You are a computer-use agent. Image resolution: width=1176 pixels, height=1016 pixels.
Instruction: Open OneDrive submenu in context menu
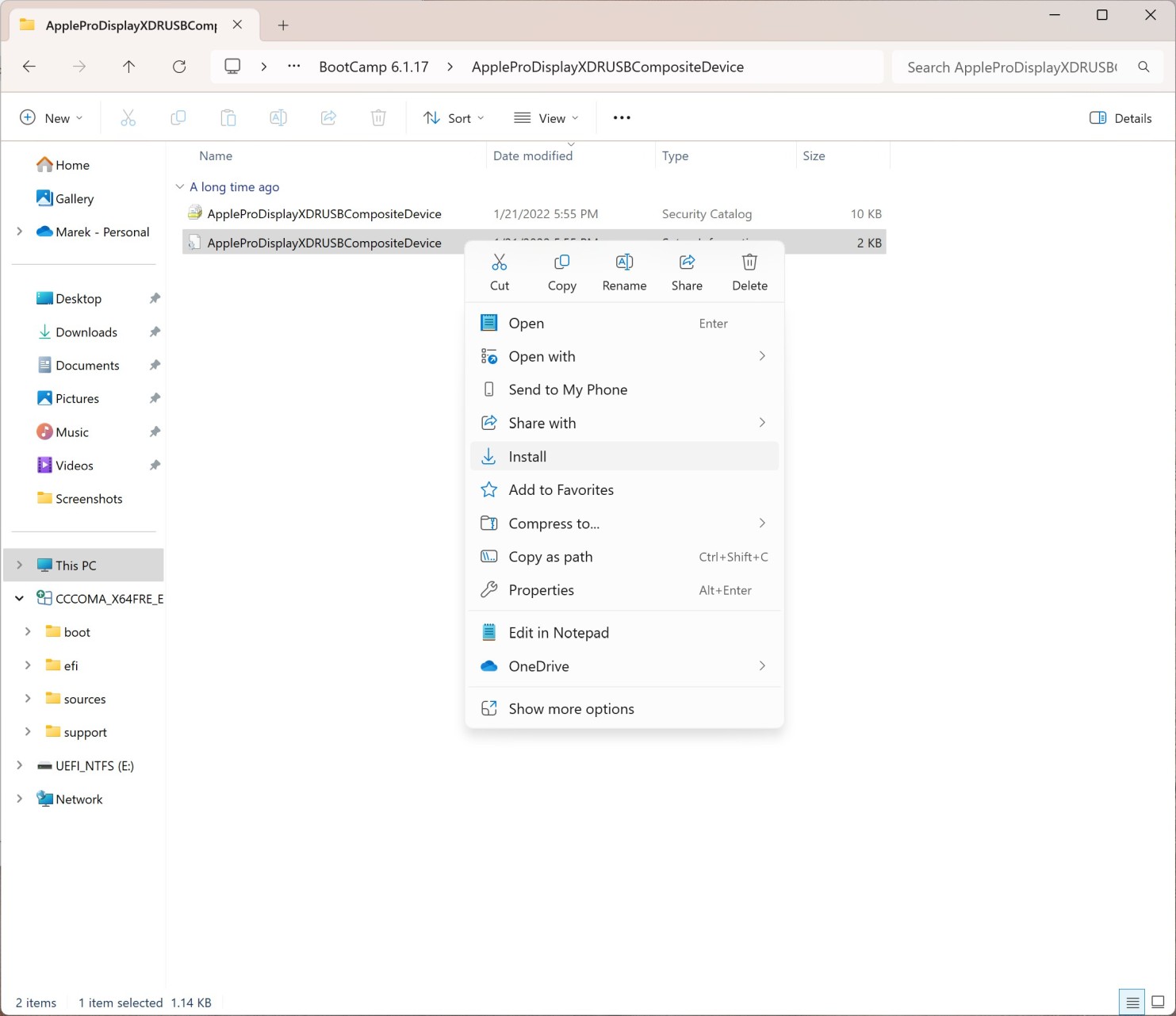pos(624,665)
